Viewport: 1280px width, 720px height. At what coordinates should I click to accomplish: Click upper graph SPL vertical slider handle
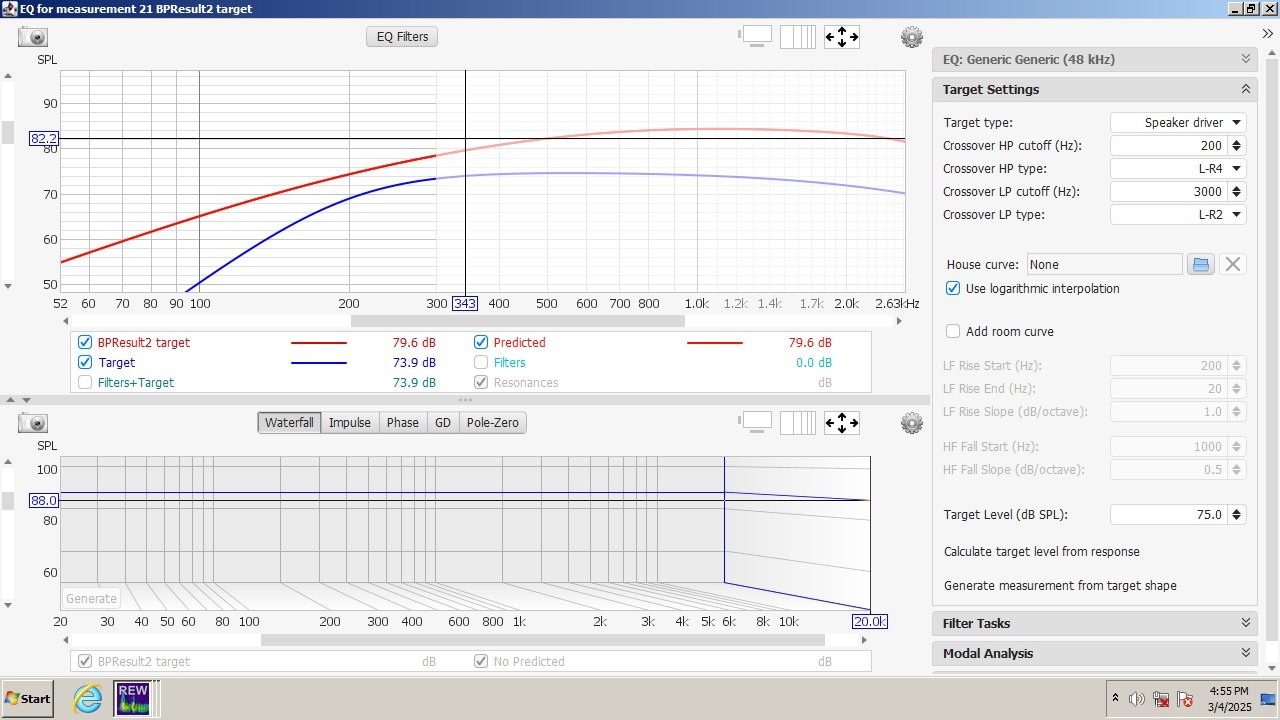8,133
